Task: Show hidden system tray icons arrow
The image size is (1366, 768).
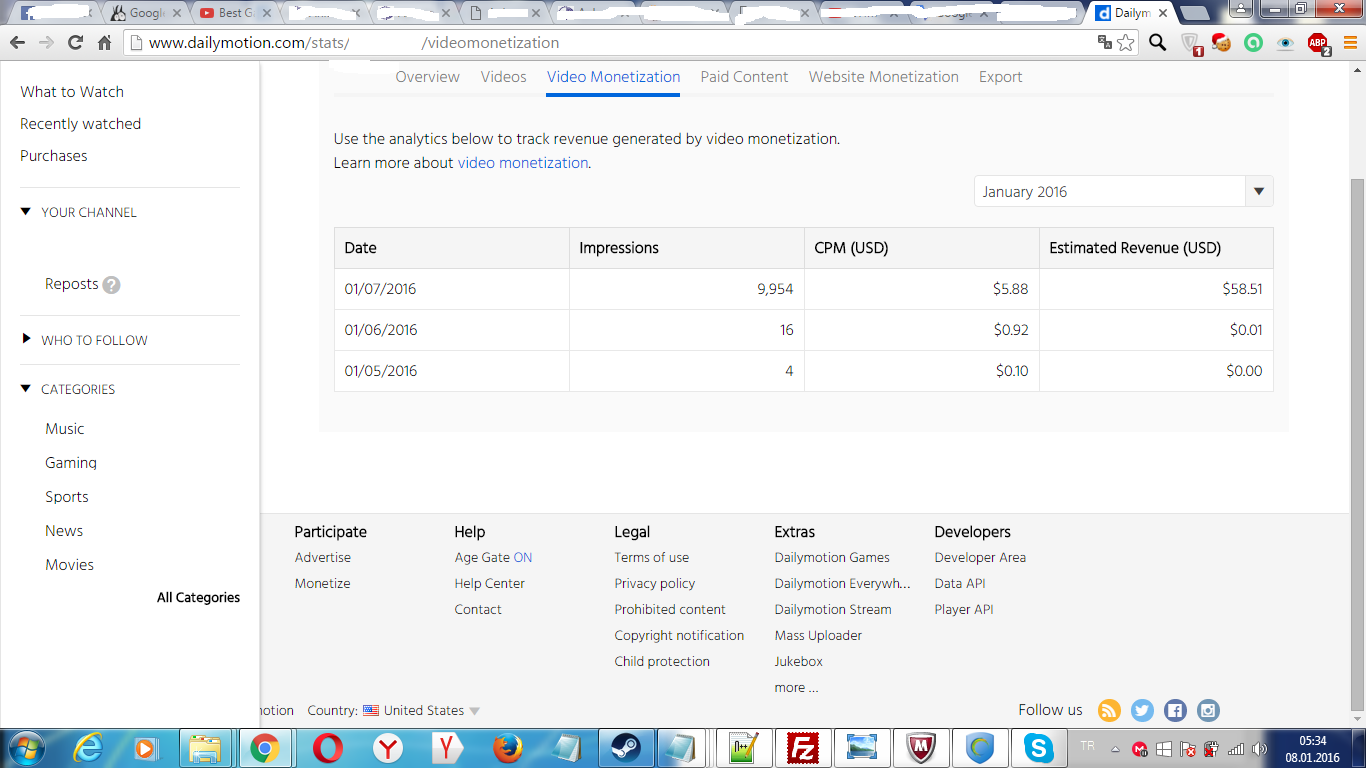Action: click(x=1116, y=749)
